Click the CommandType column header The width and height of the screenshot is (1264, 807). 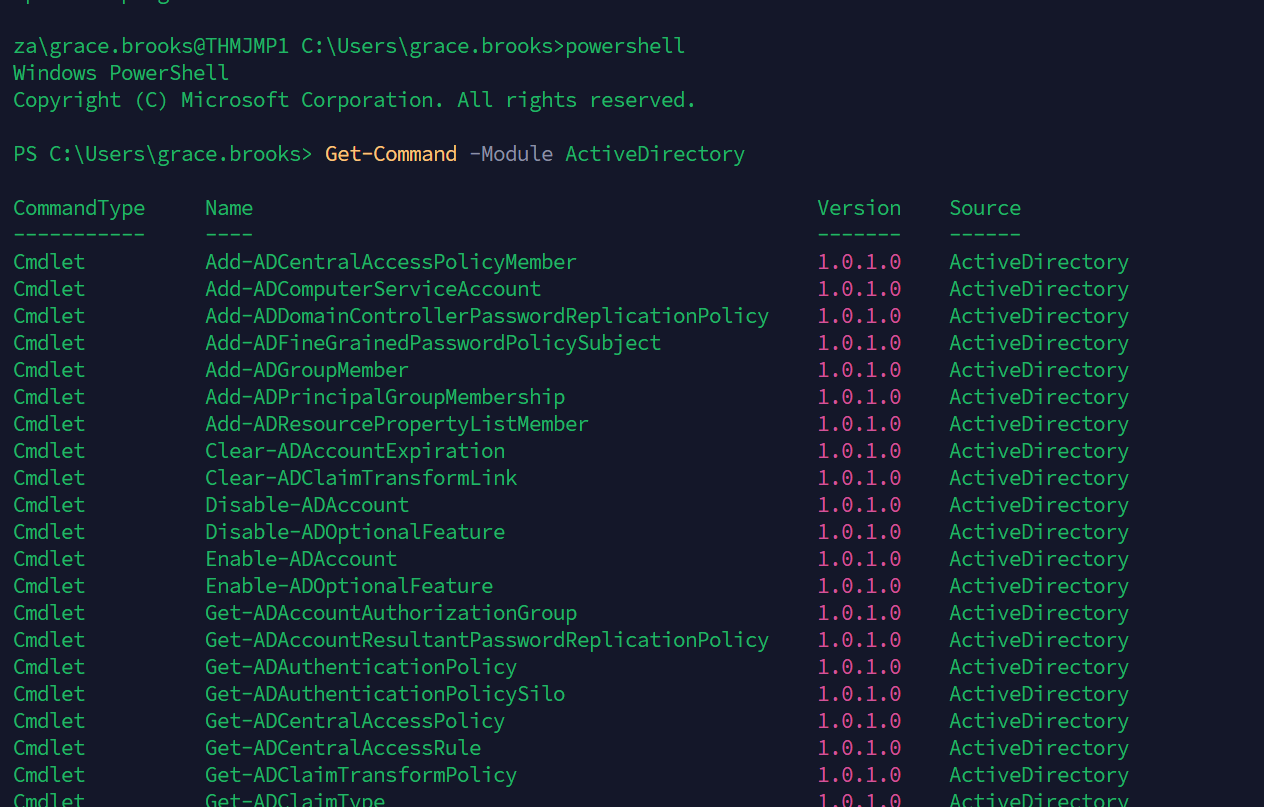point(79,208)
